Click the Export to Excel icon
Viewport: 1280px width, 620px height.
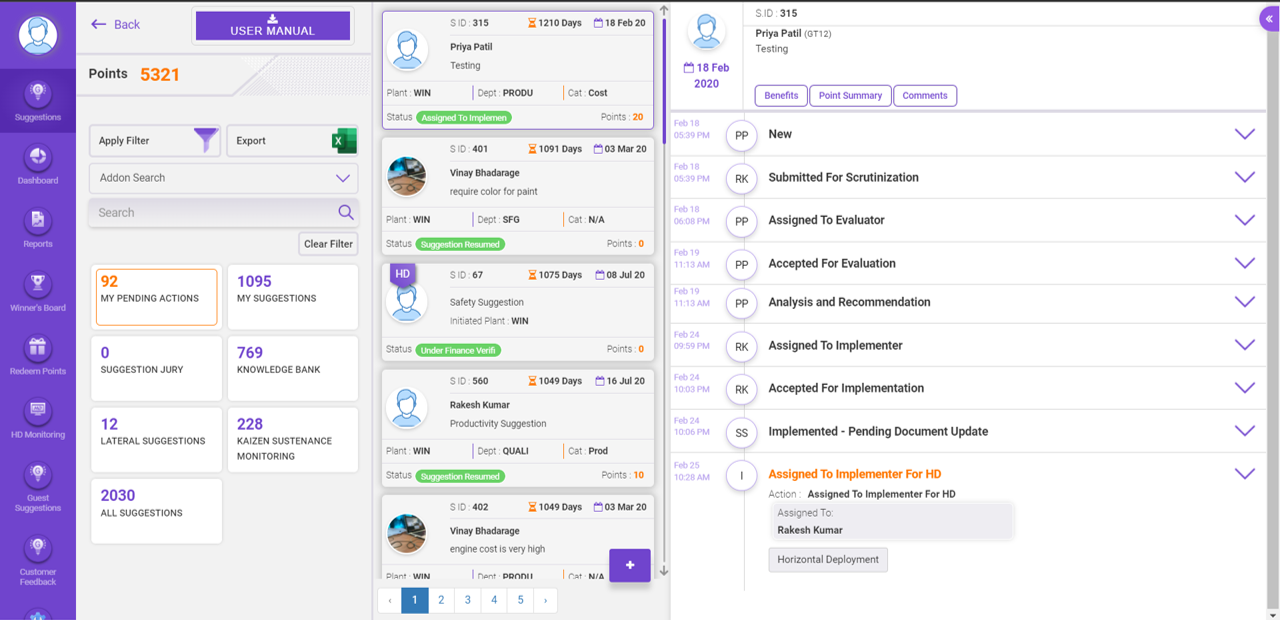pos(345,140)
